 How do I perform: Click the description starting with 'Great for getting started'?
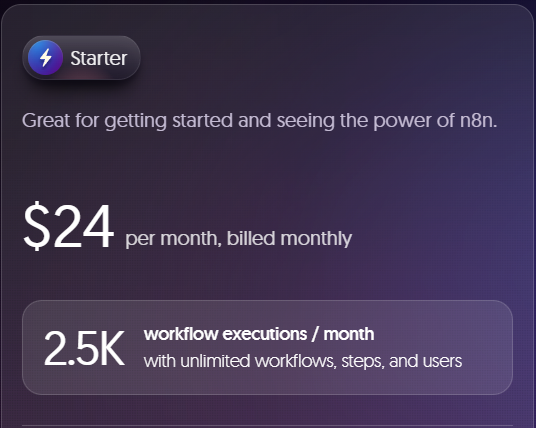[x=259, y=121]
